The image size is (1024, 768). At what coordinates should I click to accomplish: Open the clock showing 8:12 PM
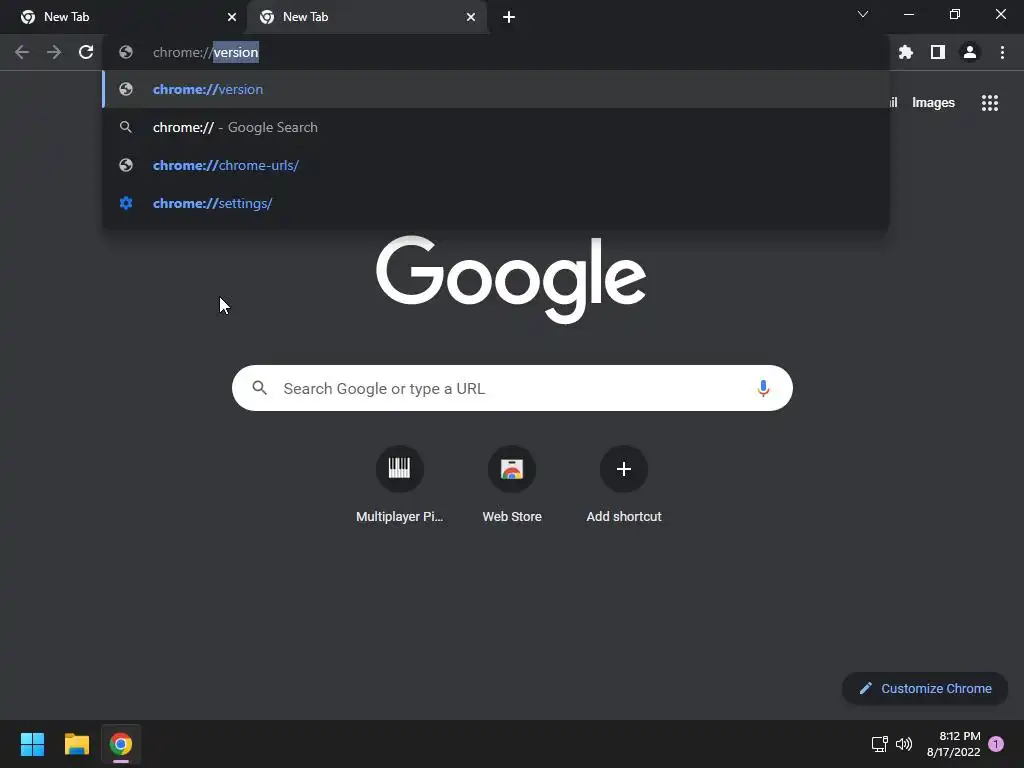pyautogui.click(x=953, y=744)
